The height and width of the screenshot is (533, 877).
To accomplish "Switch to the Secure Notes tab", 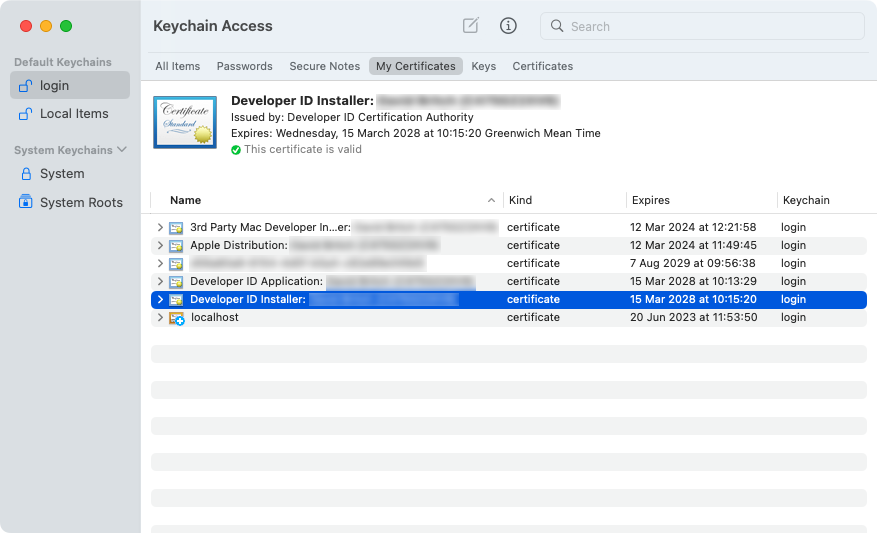I will point(324,66).
